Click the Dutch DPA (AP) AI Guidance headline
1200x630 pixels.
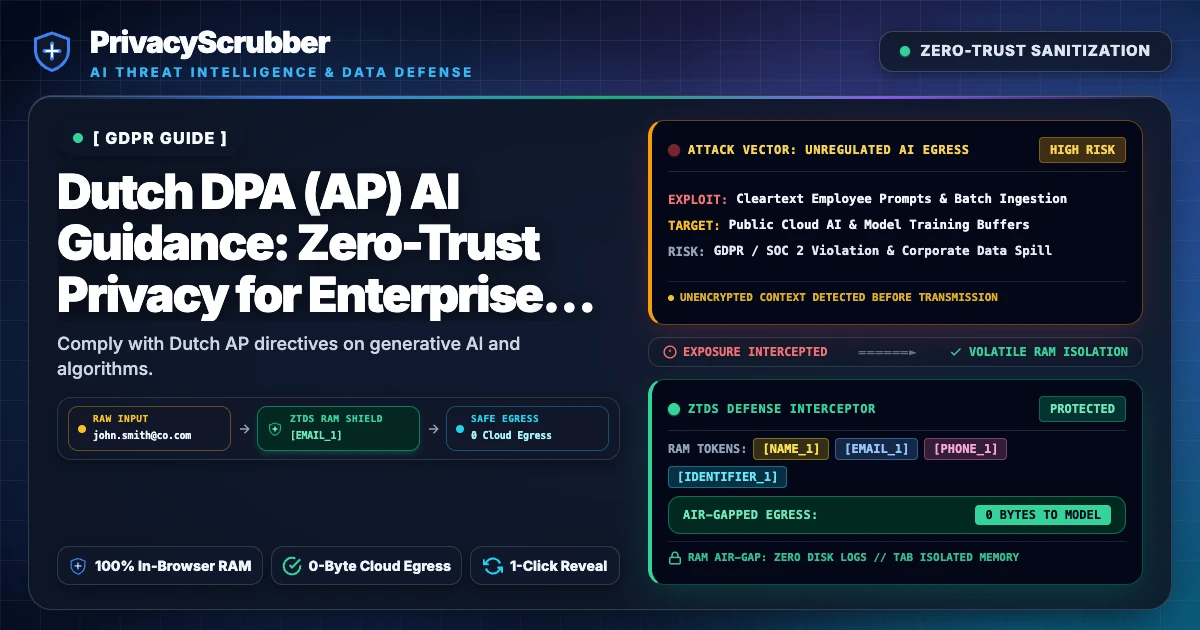pyautogui.click(x=324, y=243)
